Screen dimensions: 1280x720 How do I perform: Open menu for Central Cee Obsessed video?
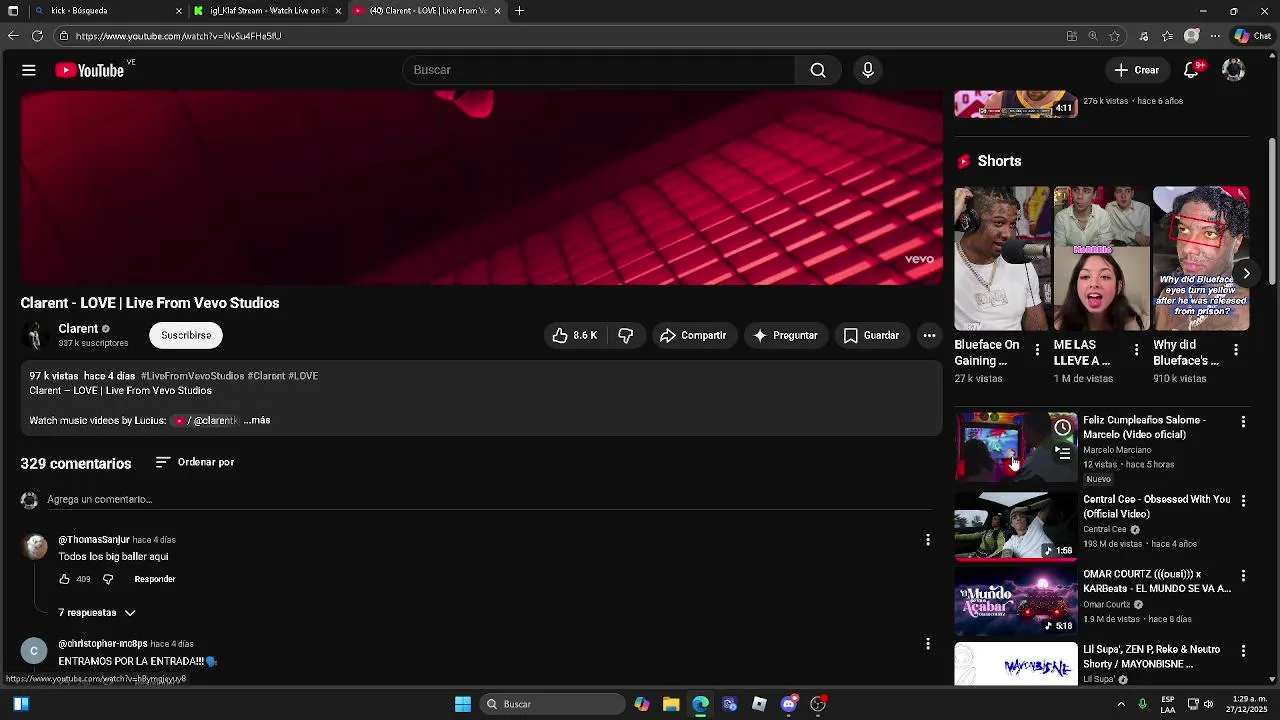point(1243,500)
